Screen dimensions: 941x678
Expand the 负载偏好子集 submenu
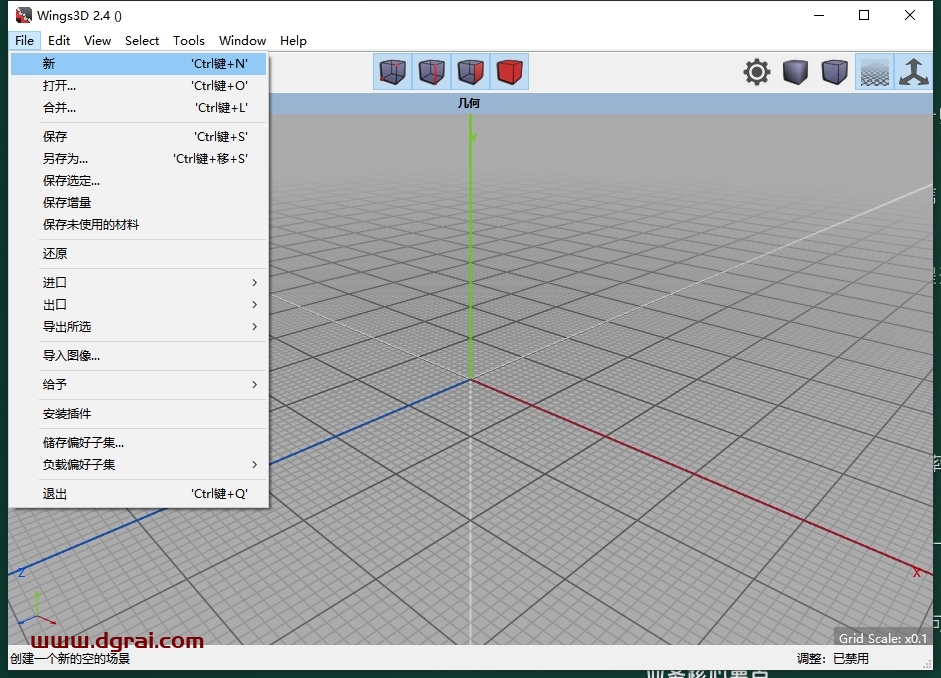coord(139,465)
